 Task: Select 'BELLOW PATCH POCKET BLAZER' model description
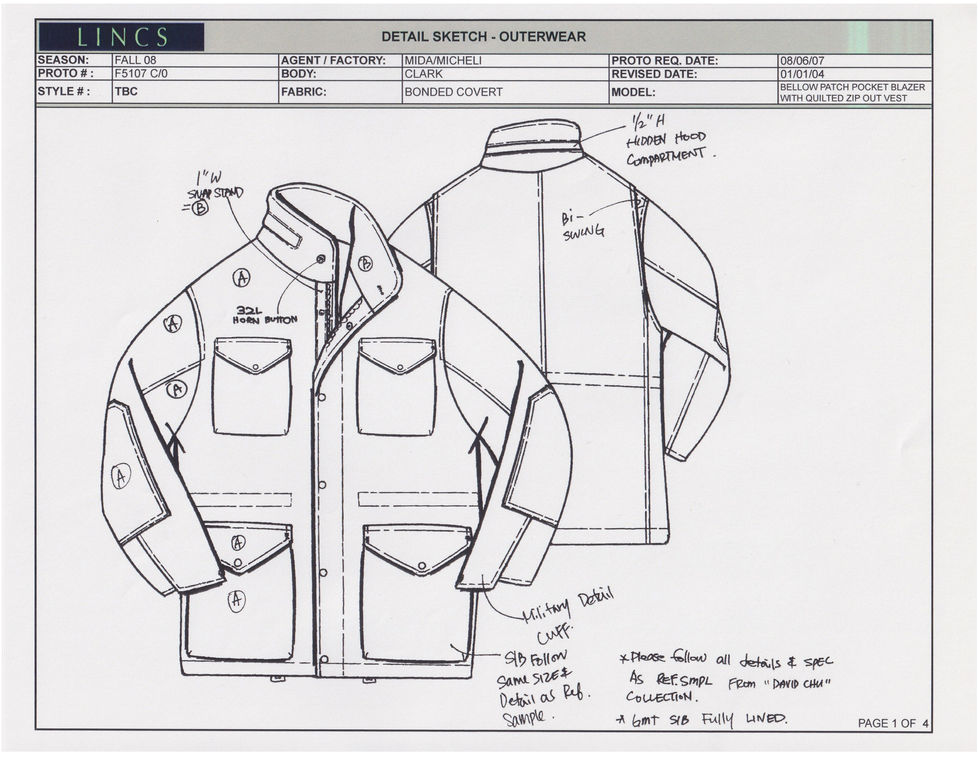pyautogui.click(x=852, y=87)
